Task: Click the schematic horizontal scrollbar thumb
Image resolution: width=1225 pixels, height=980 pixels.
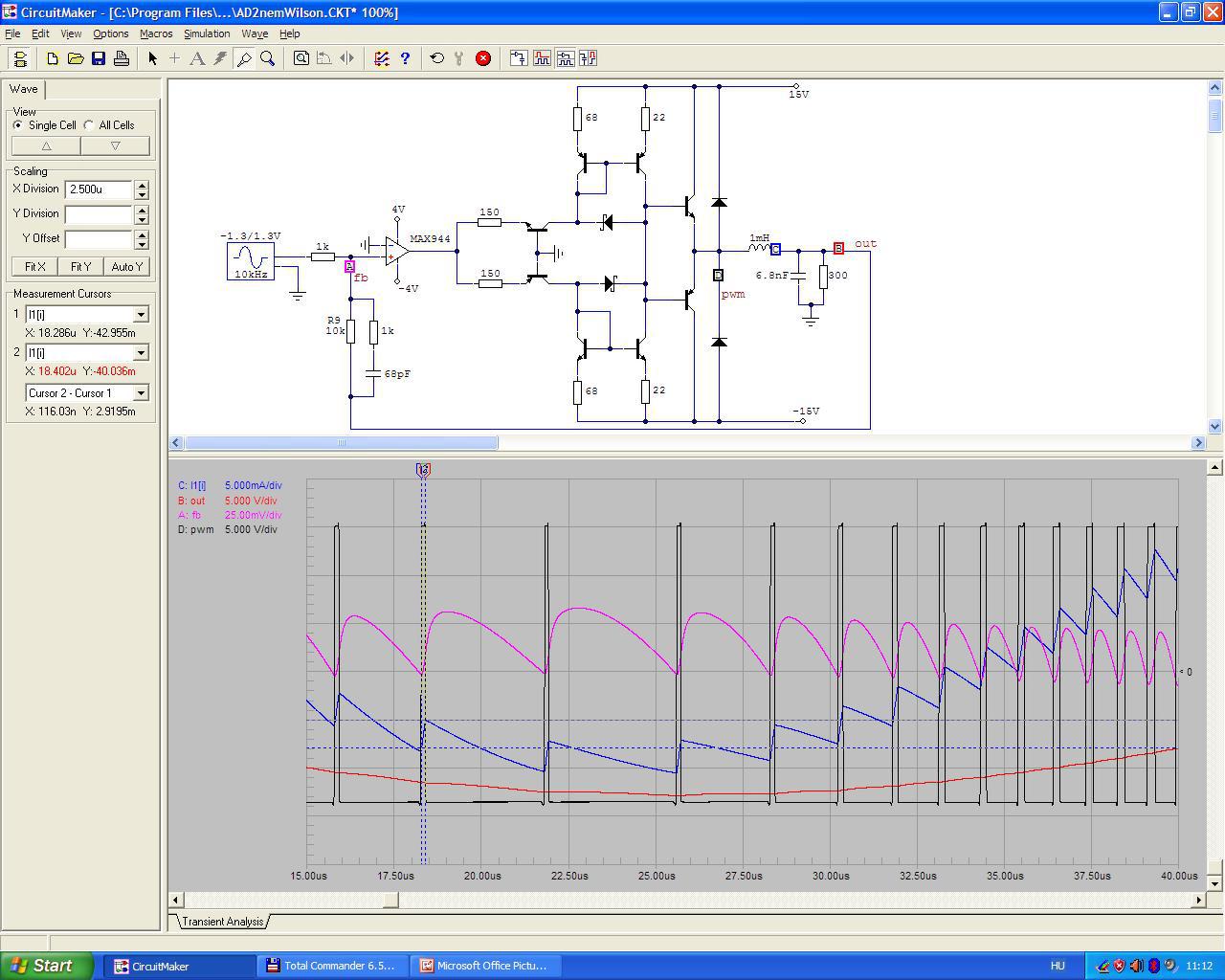Action: click(x=341, y=443)
